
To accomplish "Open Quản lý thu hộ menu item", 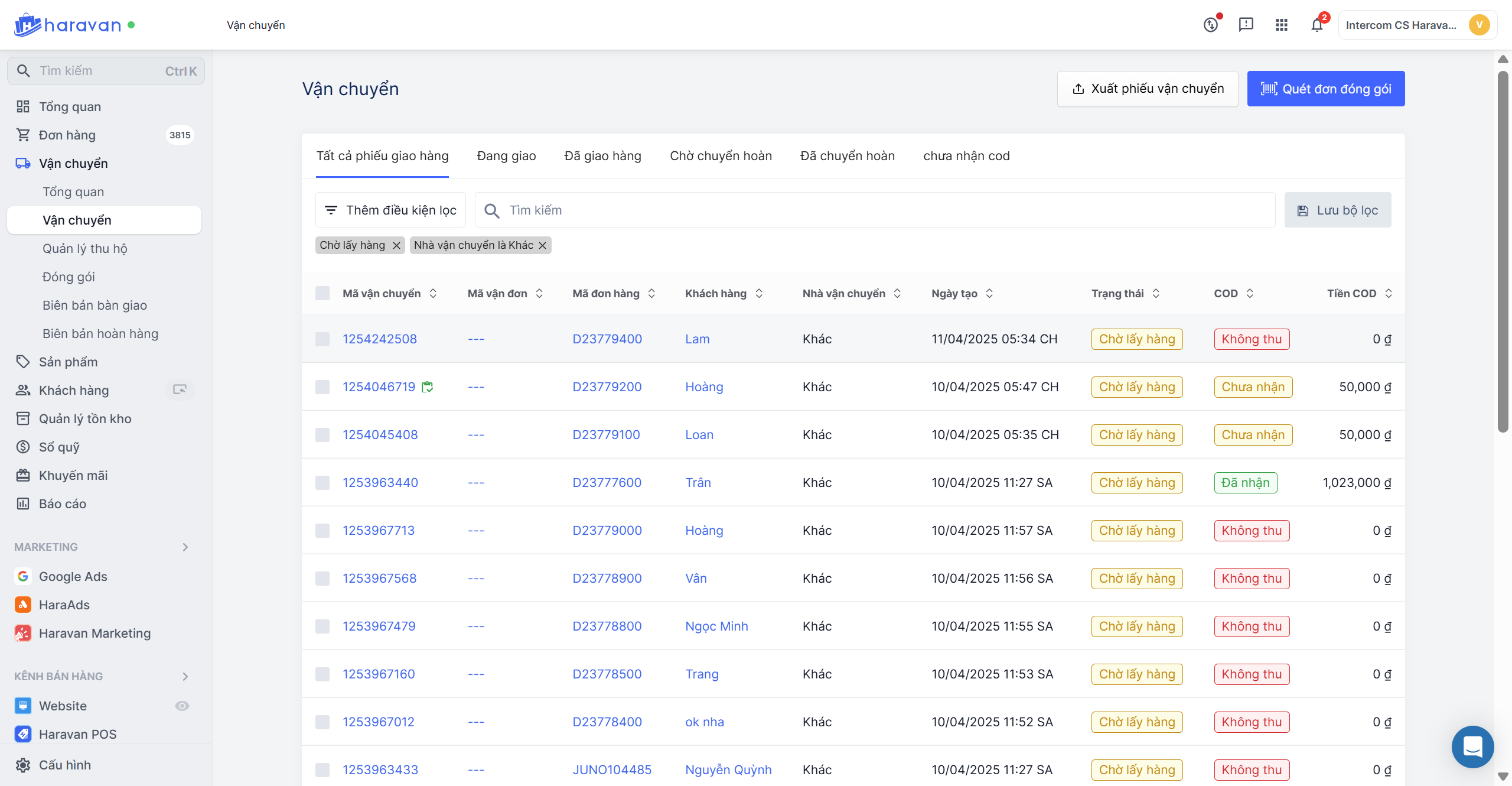I will 84,249.
